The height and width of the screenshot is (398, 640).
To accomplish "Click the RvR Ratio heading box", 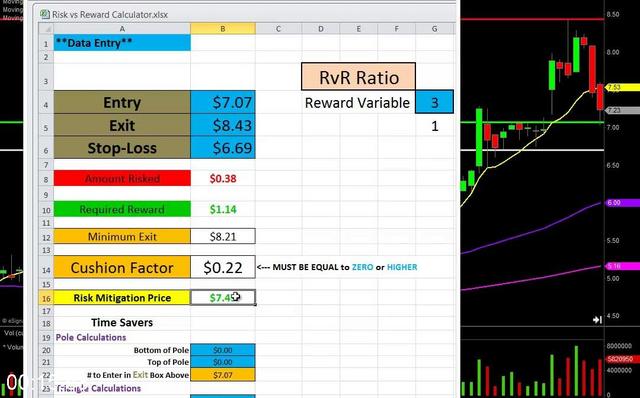I will click(x=358, y=76).
